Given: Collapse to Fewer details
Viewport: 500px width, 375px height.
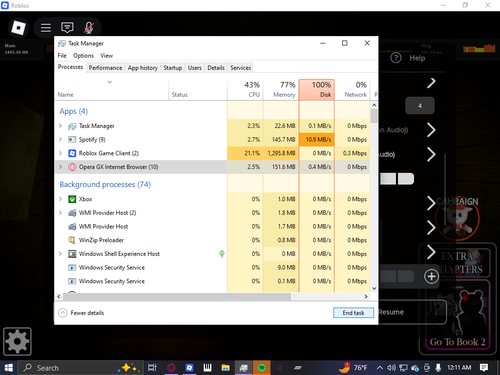Looking at the screenshot, I should click(x=81, y=313).
